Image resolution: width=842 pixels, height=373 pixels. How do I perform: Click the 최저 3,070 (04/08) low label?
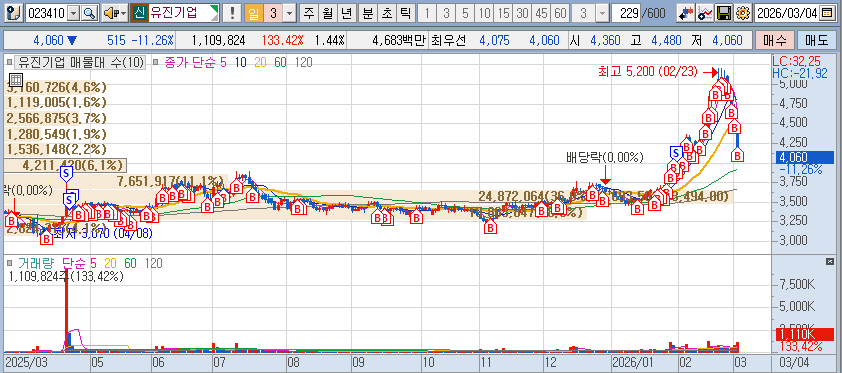103,233
